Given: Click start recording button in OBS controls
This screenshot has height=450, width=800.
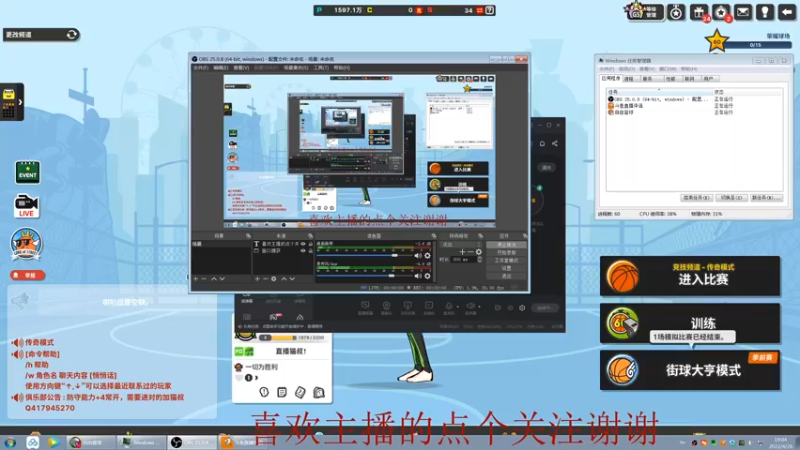Looking at the screenshot, I should point(506,253).
